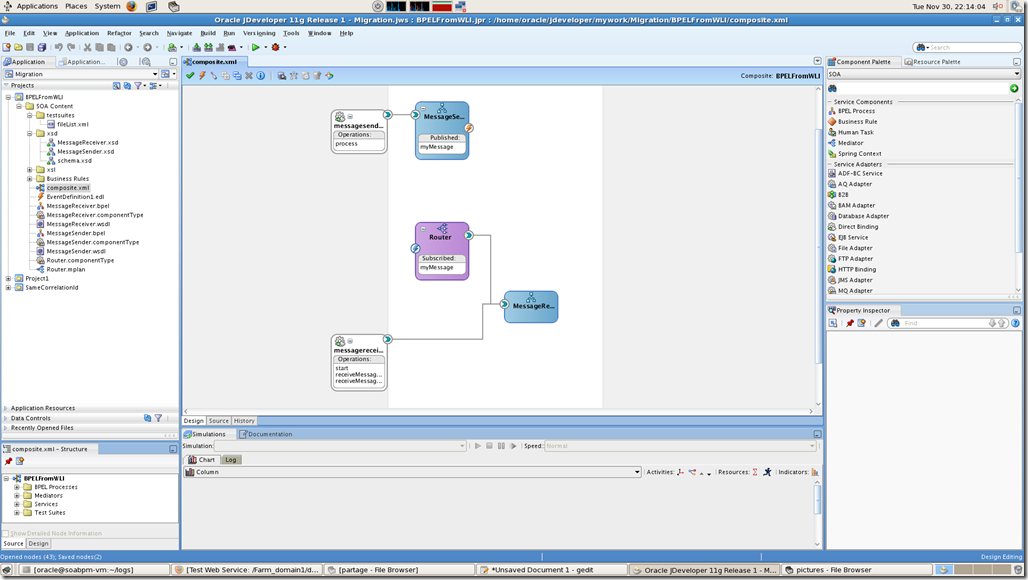Select BPEL Process in Component Palette

click(x=856, y=111)
